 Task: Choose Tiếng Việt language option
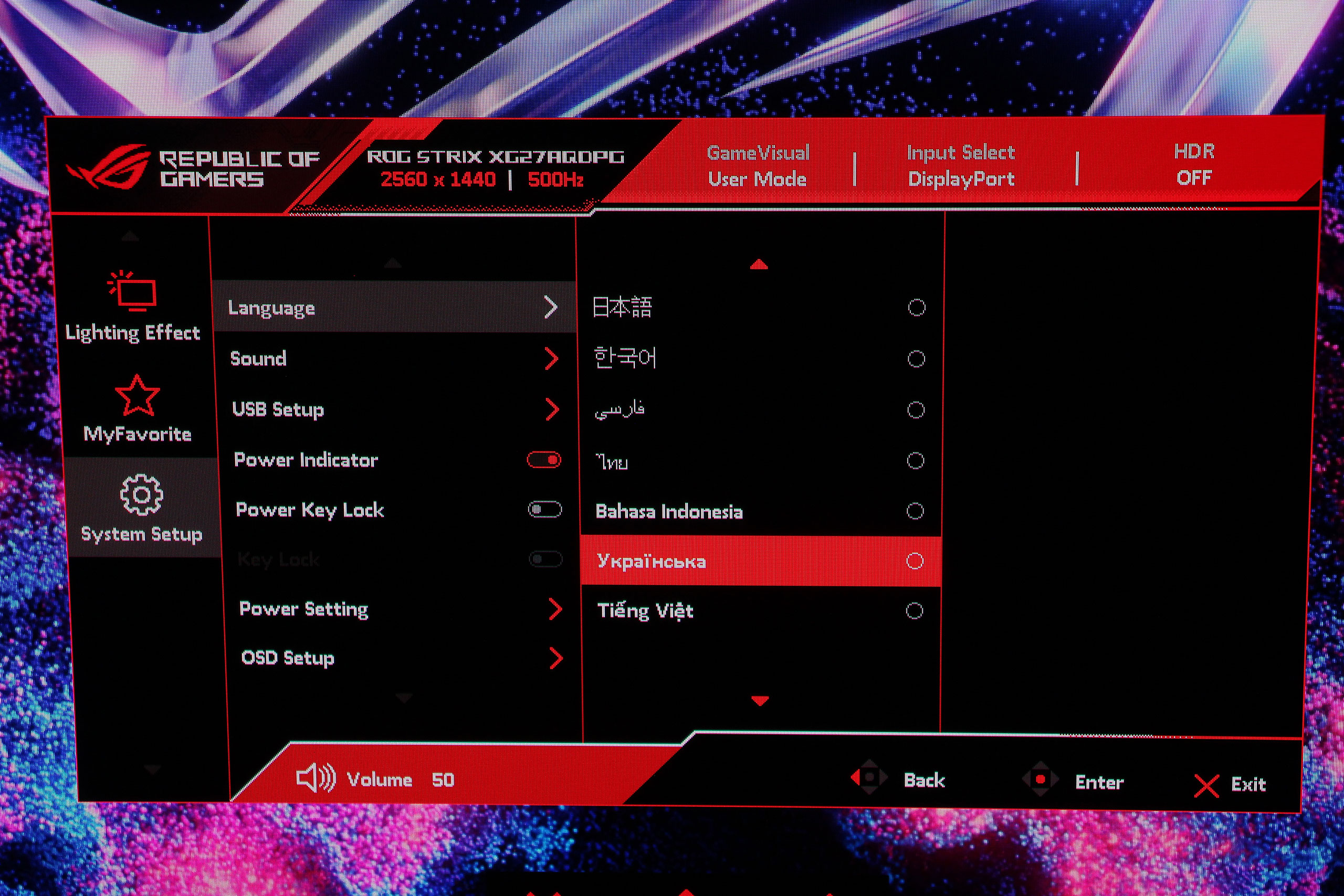(x=646, y=611)
